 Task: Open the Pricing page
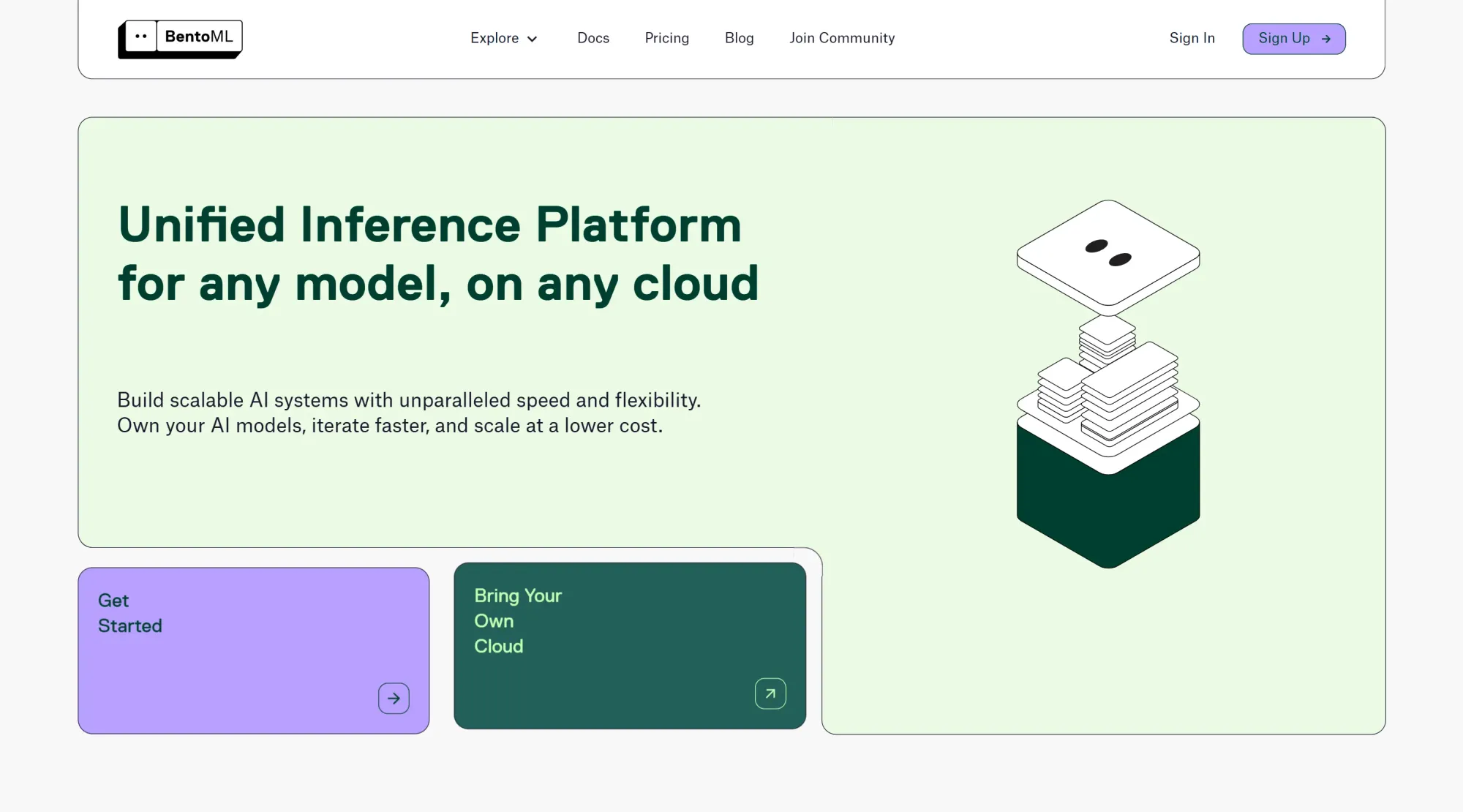[x=666, y=37]
